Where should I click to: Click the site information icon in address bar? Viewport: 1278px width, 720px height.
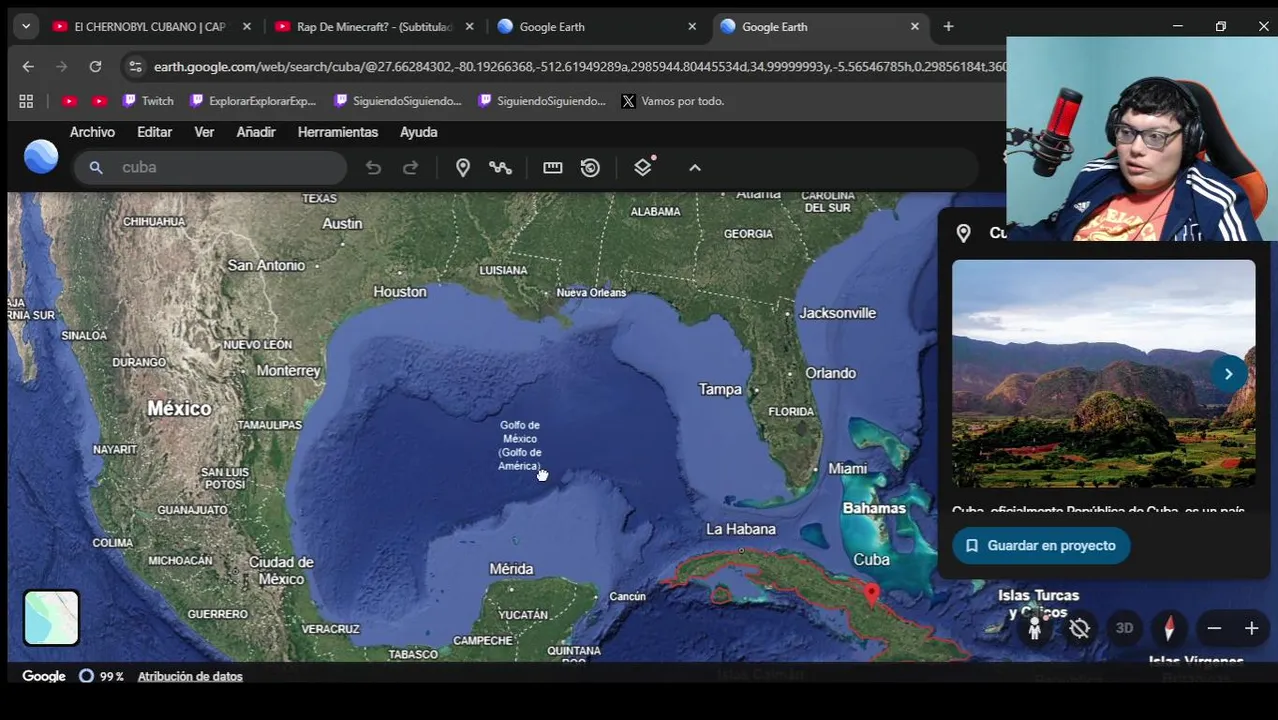tap(135, 67)
